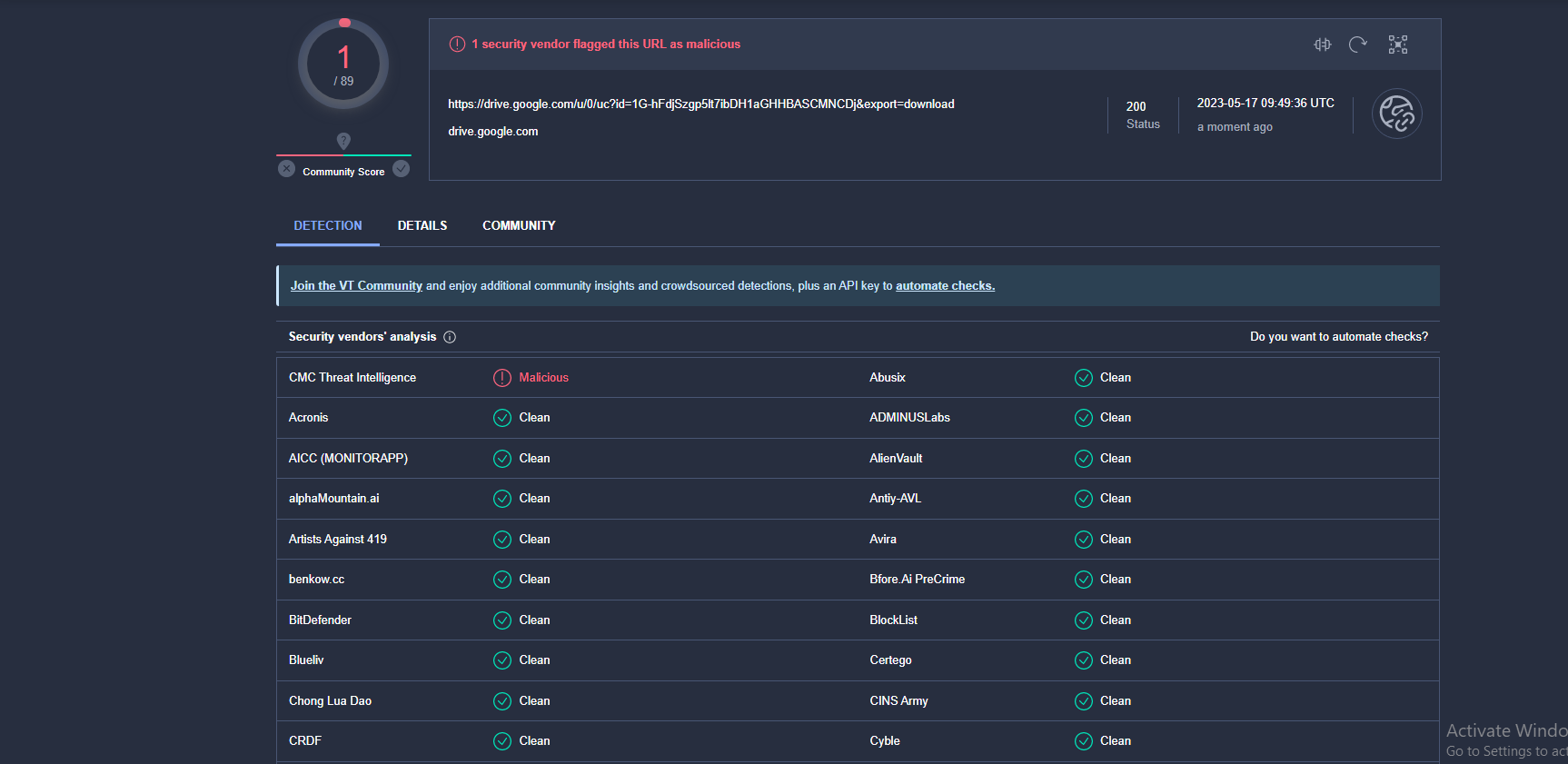Screen dimensions: 1568x764
Task: Vote malicious with the community score X icon
Action: click(286, 169)
